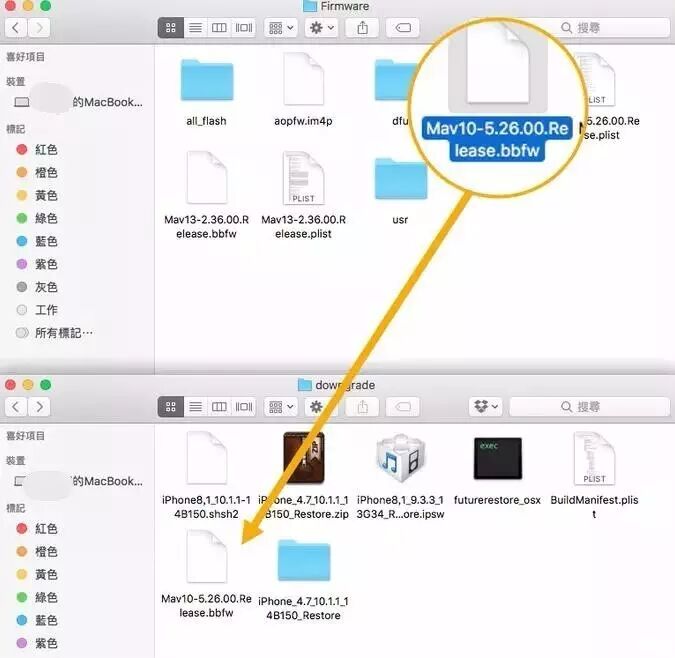Go back in the downgrade window
675x658 pixels.
click(x=16, y=407)
